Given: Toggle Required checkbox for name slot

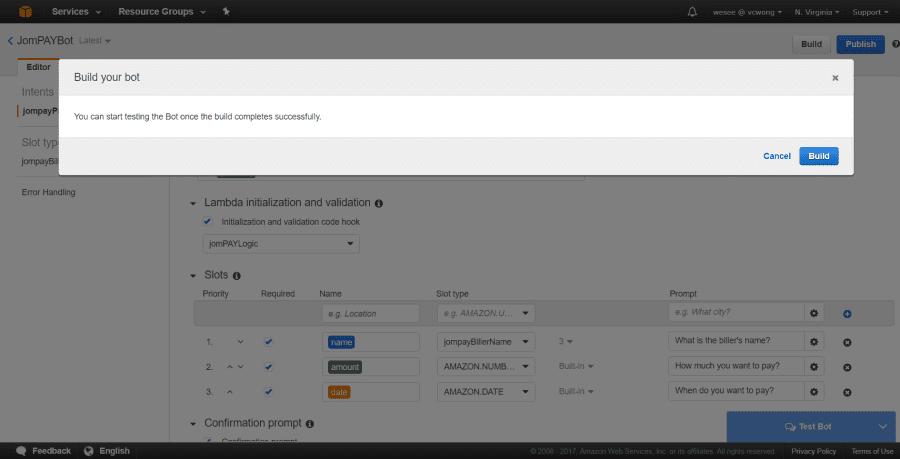Looking at the screenshot, I should point(269,342).
